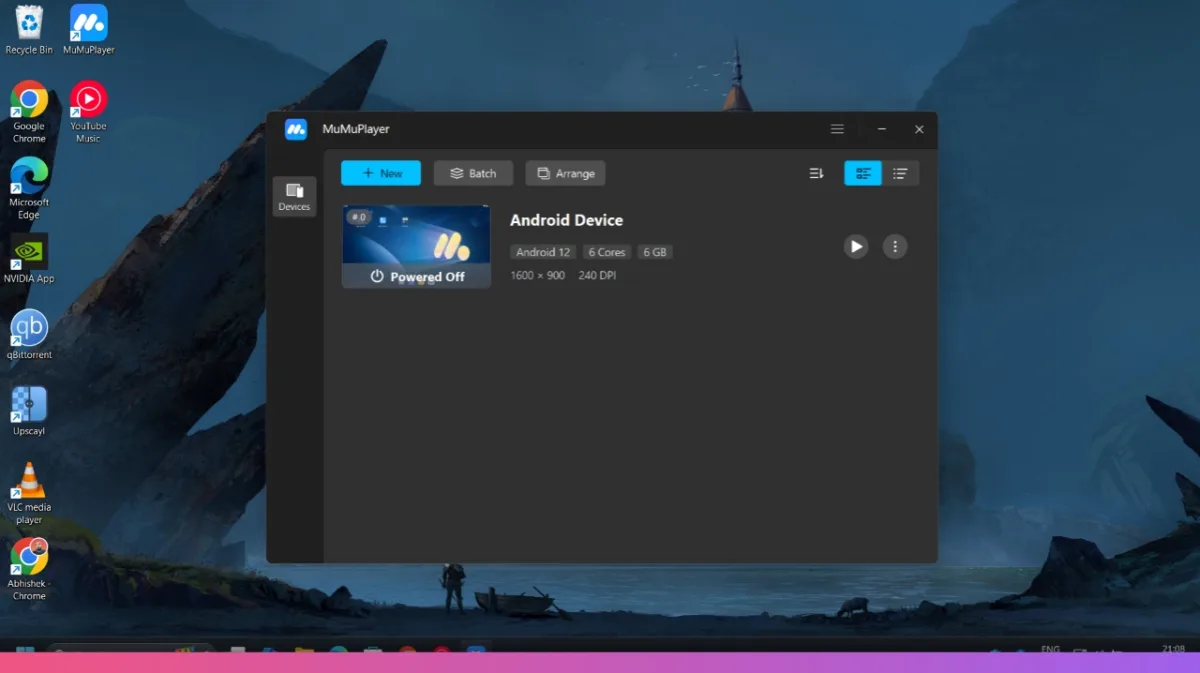Switch to compact list view
The image size is (1200, 673).
900,173
